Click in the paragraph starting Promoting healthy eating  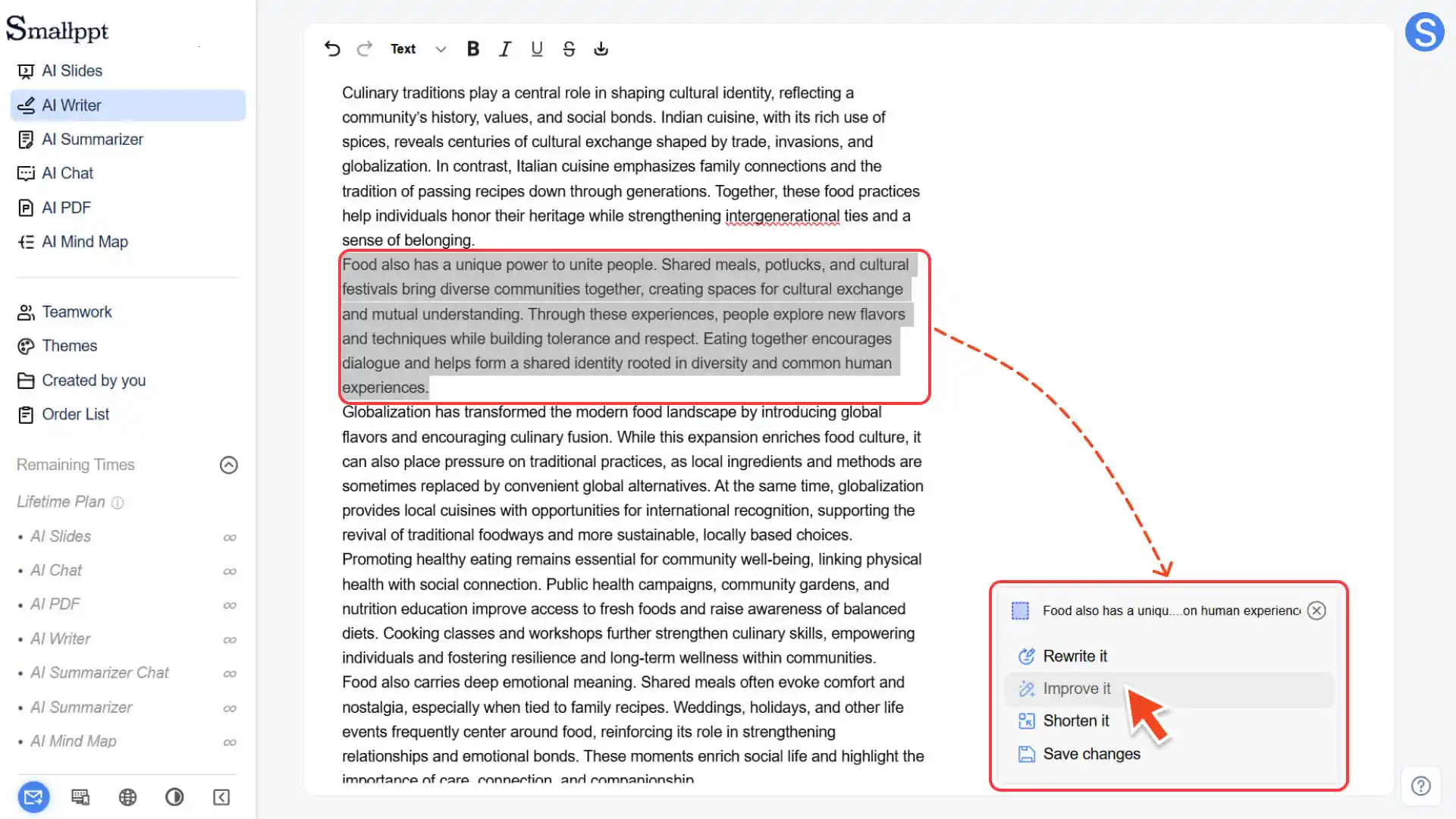point(632,608)
